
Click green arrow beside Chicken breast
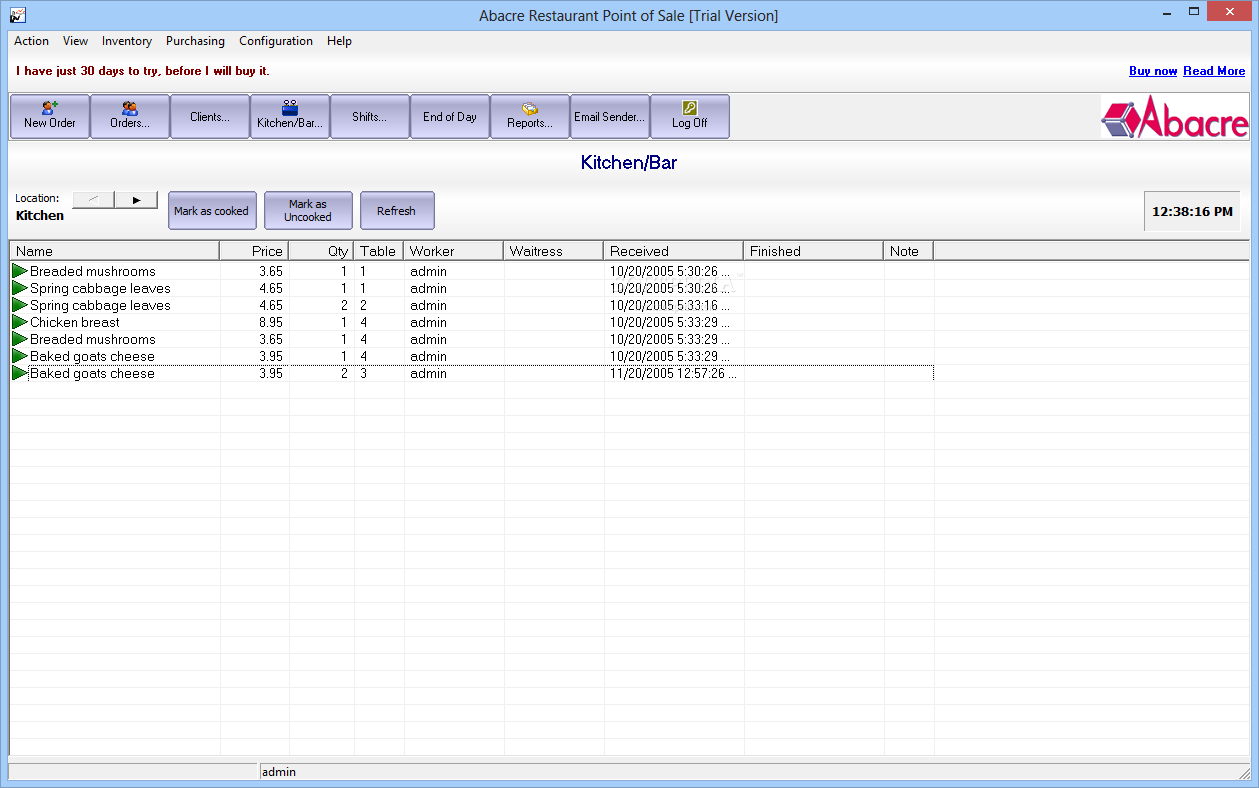click(20, 322)
